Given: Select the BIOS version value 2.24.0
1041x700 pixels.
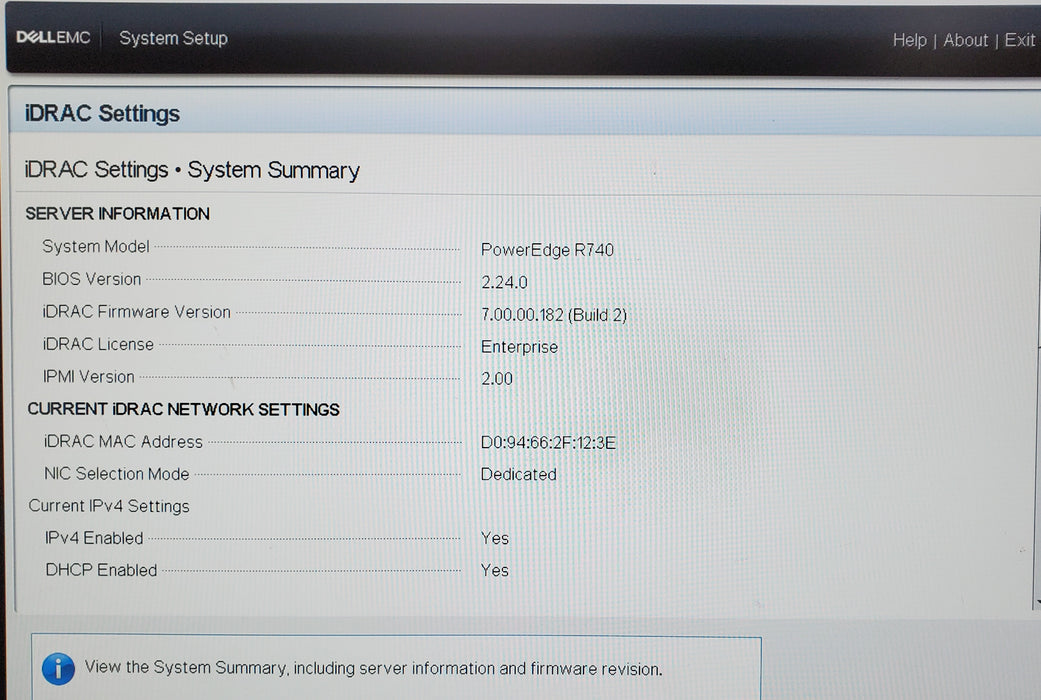Looking at the screenshot, I should point(504,282).
